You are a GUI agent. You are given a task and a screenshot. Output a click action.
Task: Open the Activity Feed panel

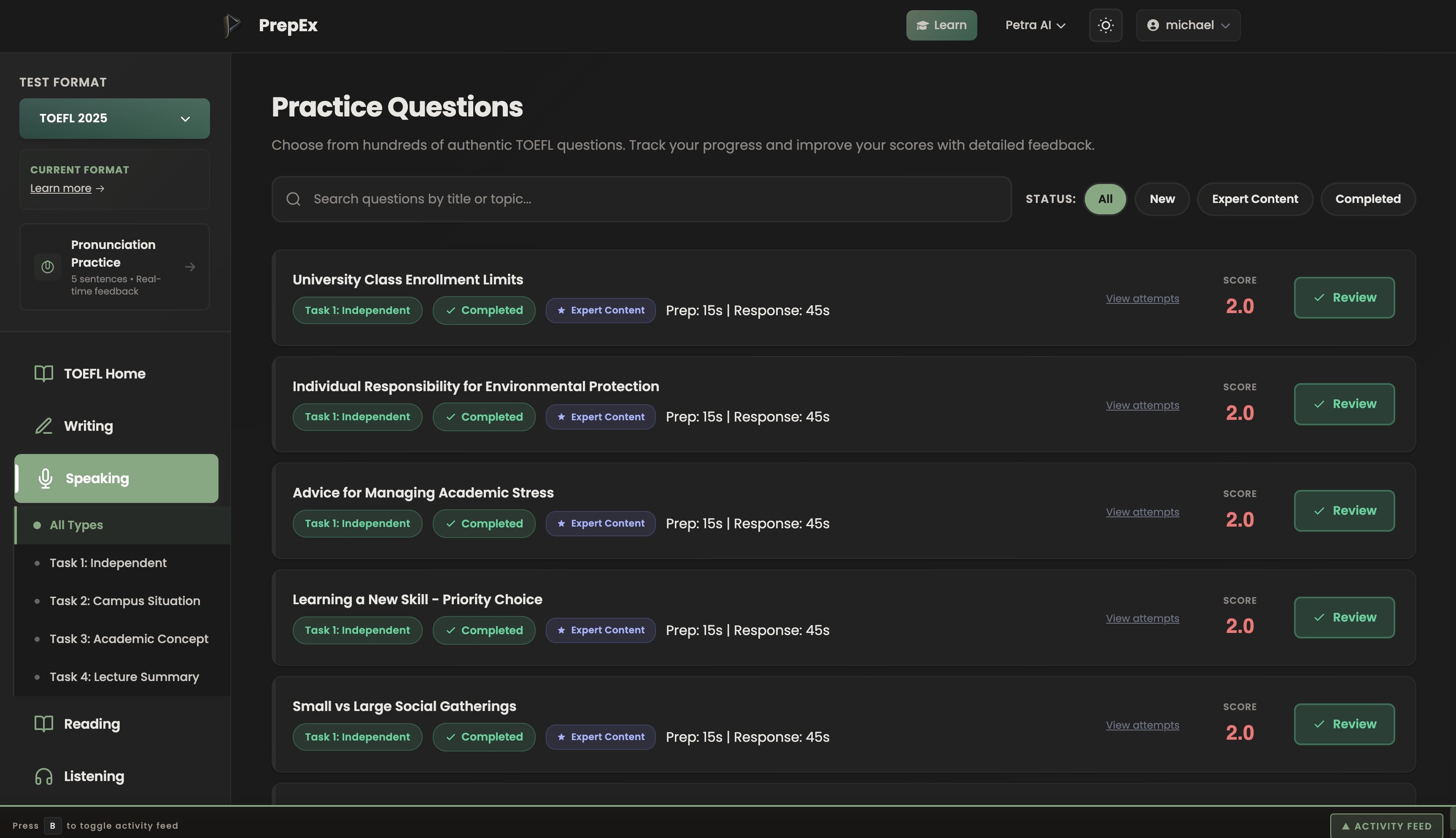click(x=1387, y=825)
